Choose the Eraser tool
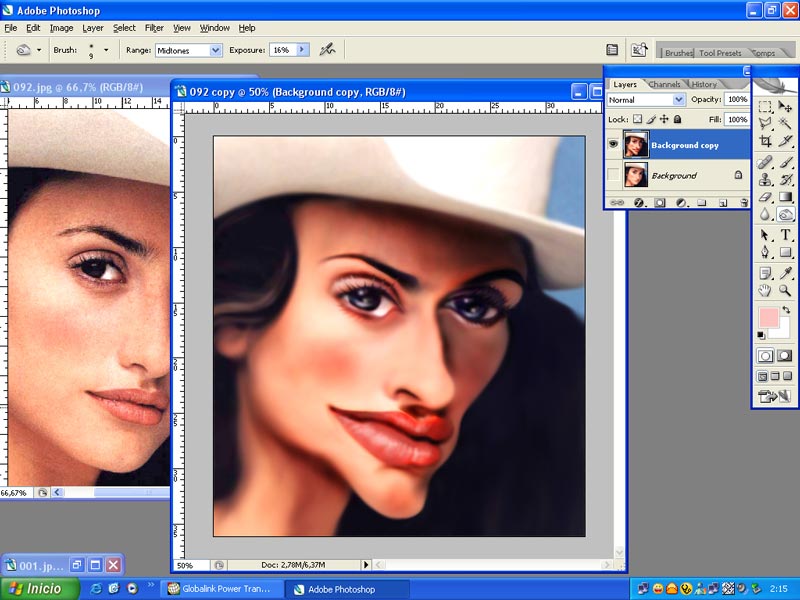Screen dimensions: 800x600 pos(765,197)
